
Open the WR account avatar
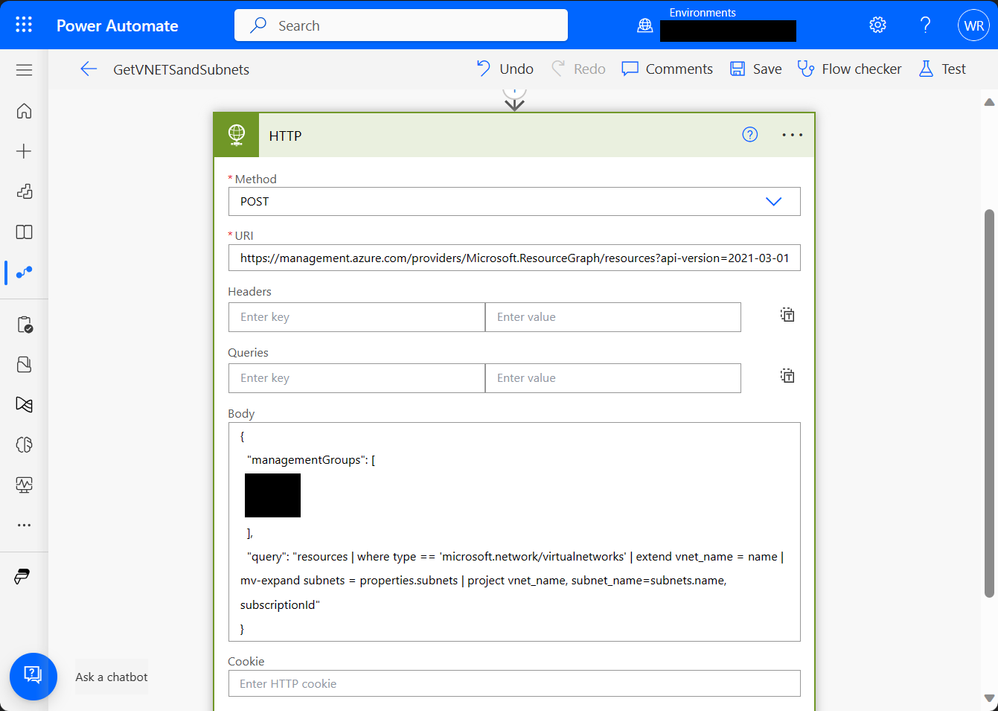coord(973,25)
